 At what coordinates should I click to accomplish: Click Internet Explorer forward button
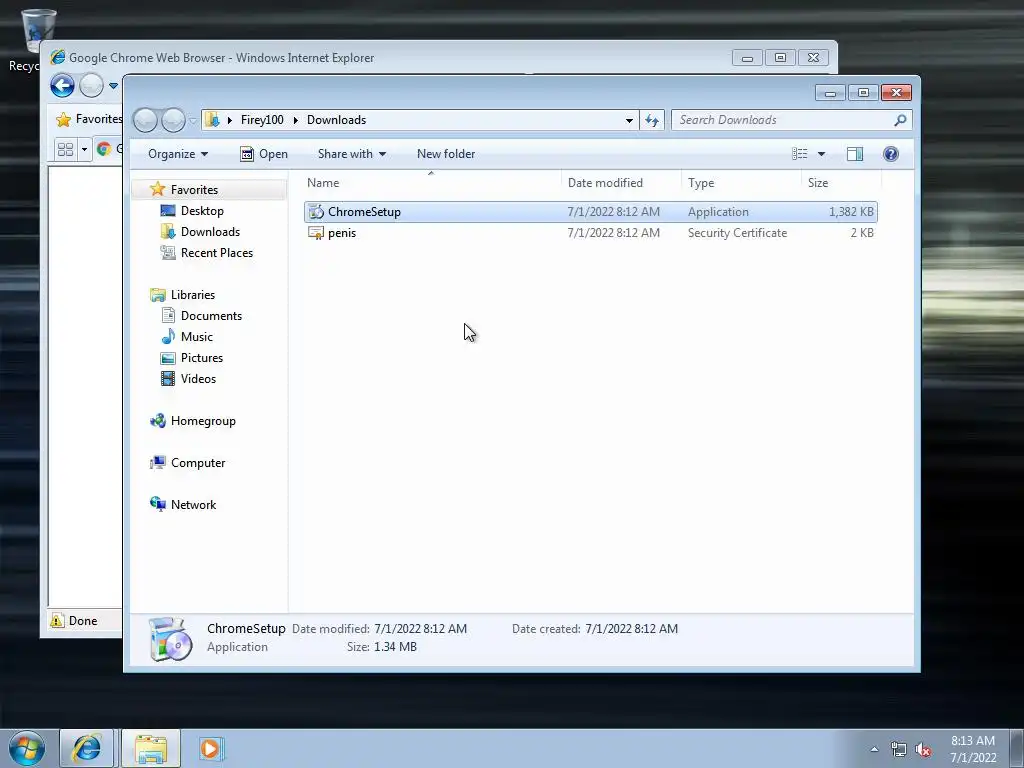pos(91,86)
